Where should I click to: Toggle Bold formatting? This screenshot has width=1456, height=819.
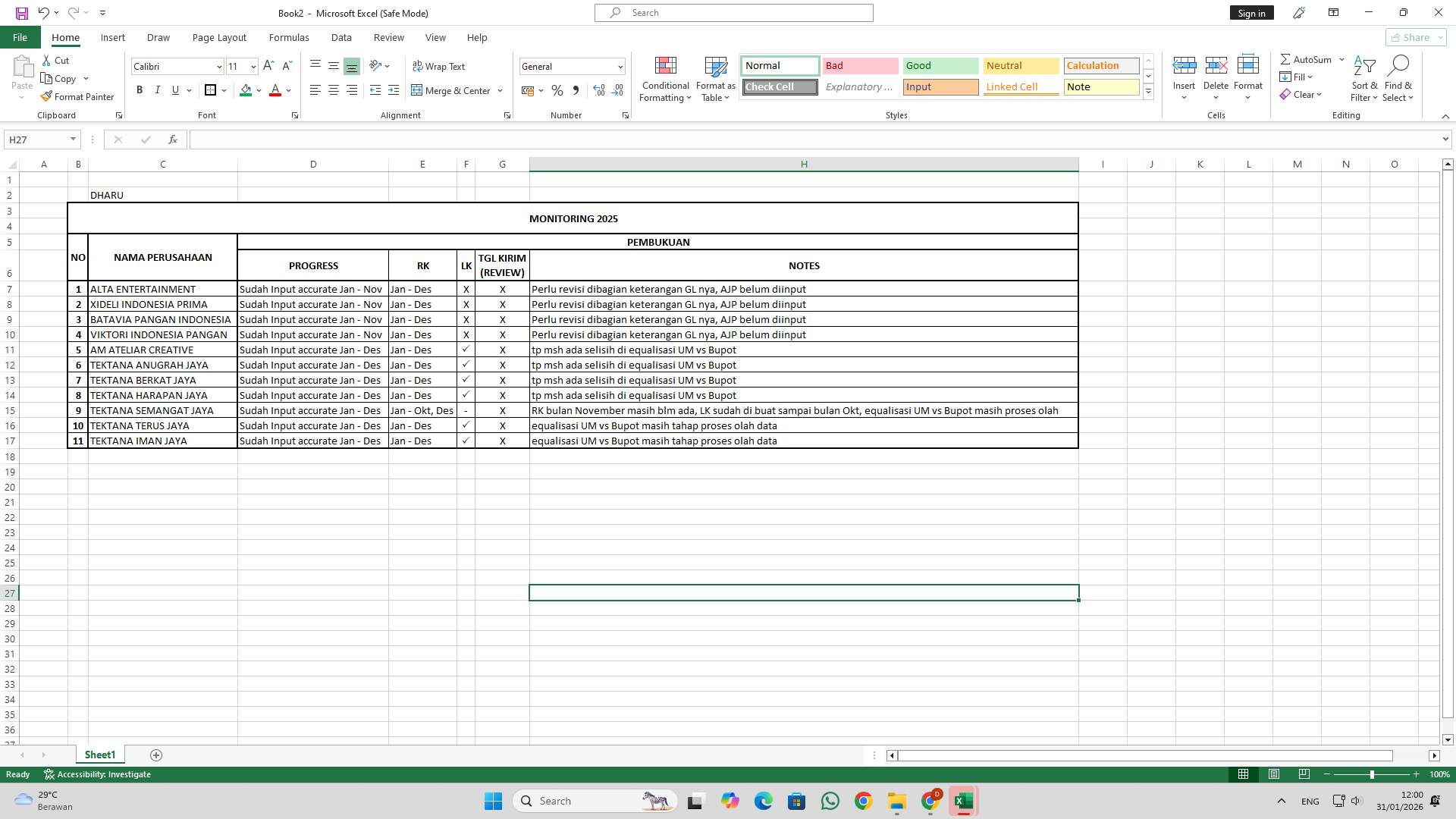click(140, 89)
